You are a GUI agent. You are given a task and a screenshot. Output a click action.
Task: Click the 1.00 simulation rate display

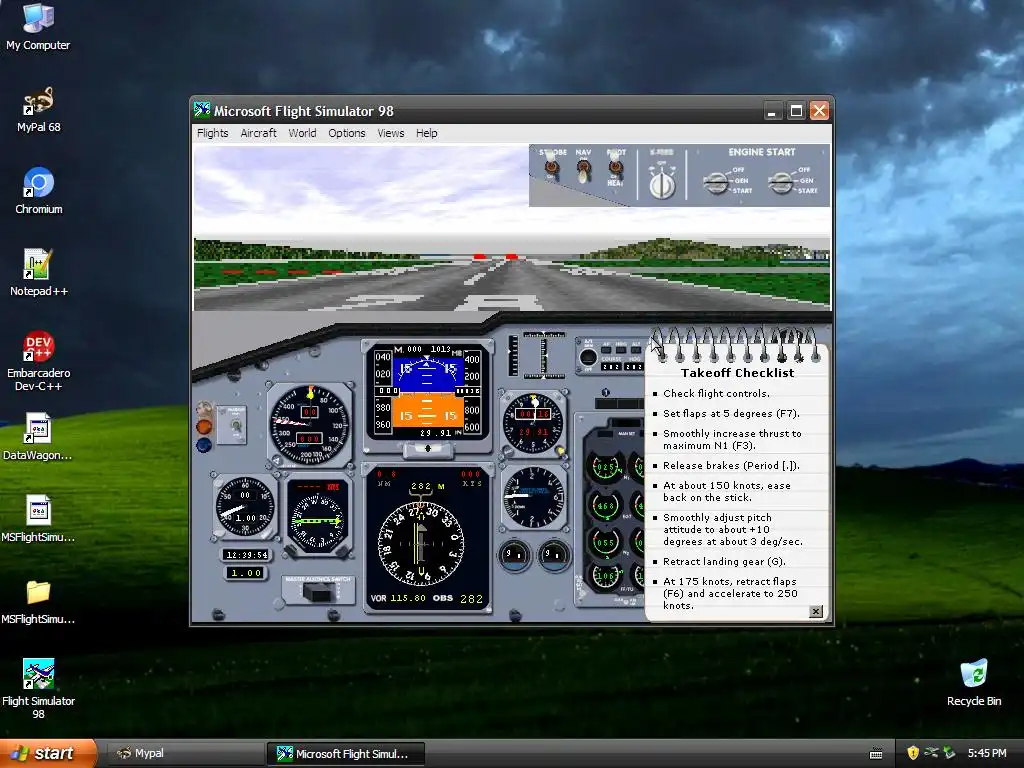pyautogui.click(x=246, y=573)
